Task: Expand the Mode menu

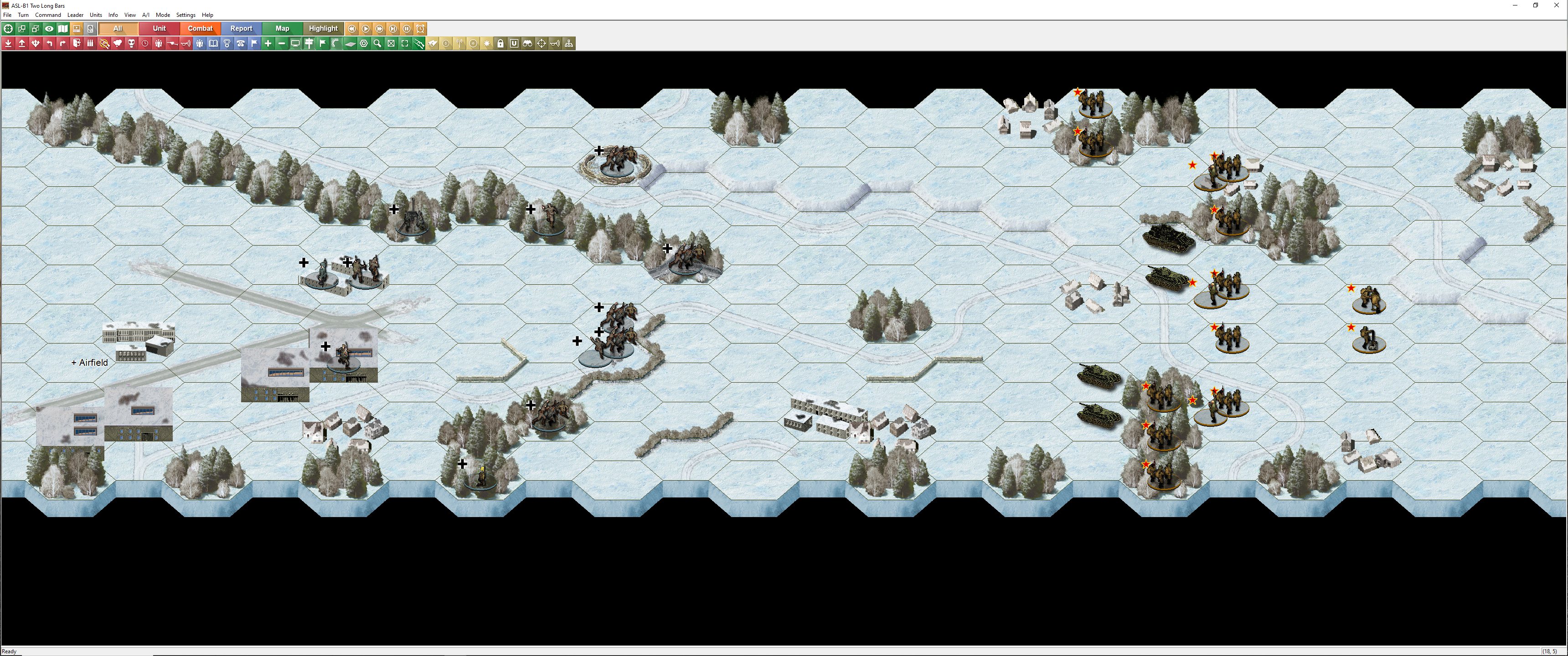Action: [x=163, y=15]
